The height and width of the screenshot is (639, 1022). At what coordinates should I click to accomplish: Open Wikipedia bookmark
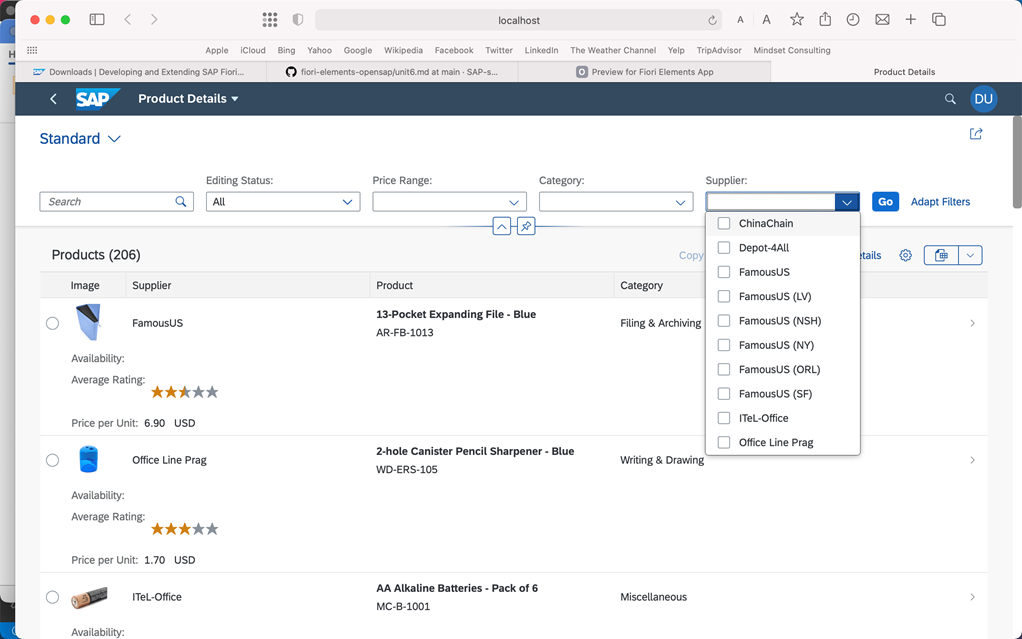(403, 50)
